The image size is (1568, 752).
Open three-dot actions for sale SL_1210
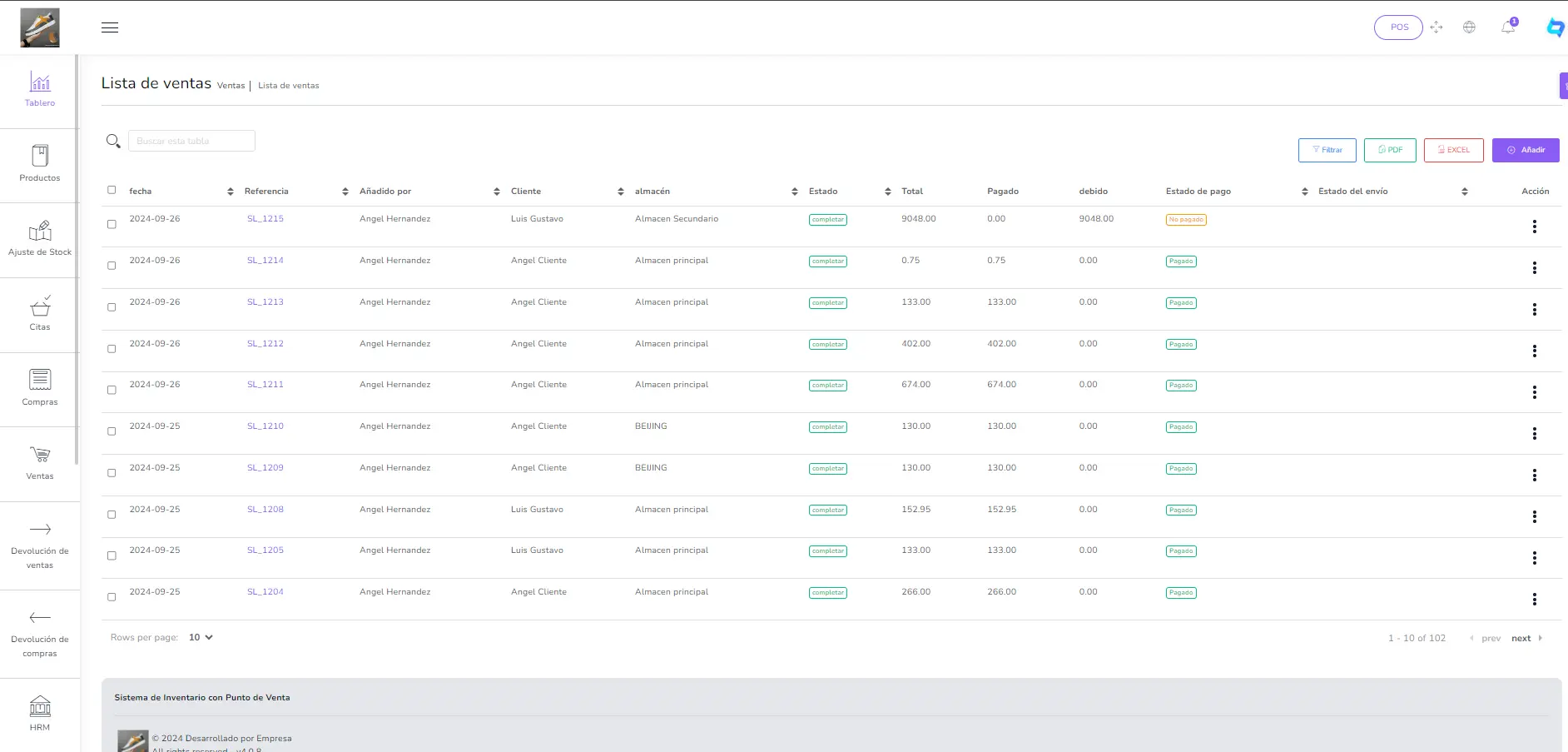point(1534,434)
